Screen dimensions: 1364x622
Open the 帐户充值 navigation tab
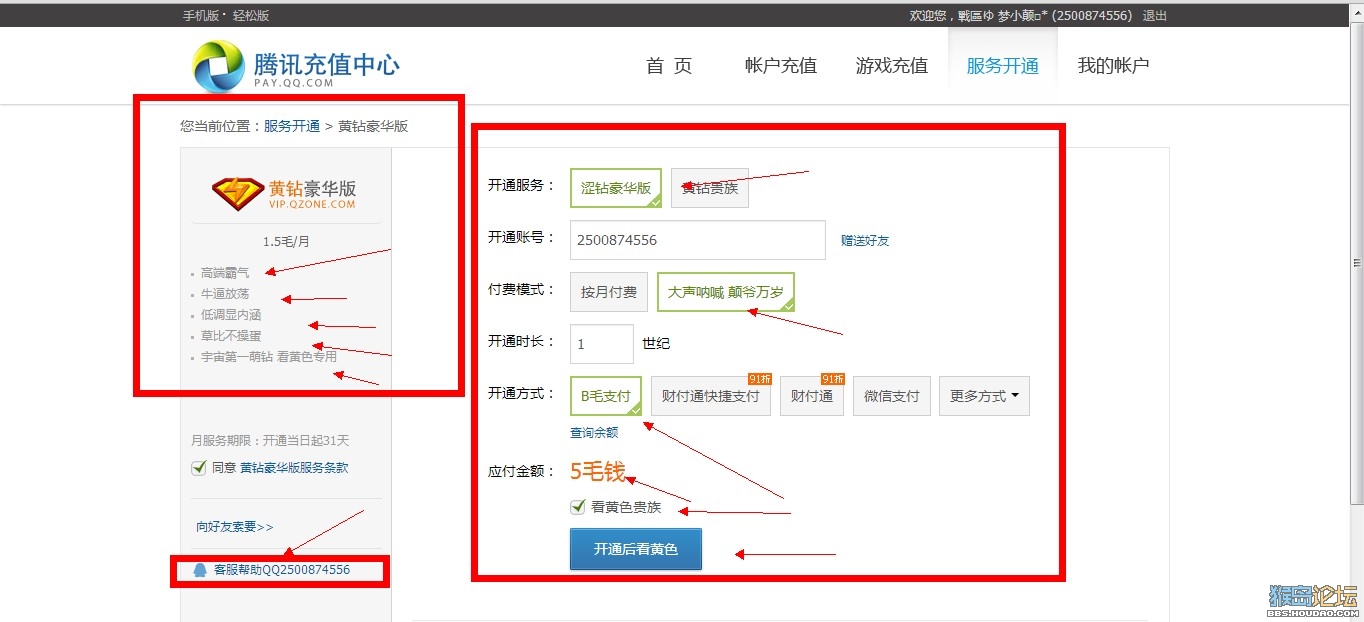781,66
